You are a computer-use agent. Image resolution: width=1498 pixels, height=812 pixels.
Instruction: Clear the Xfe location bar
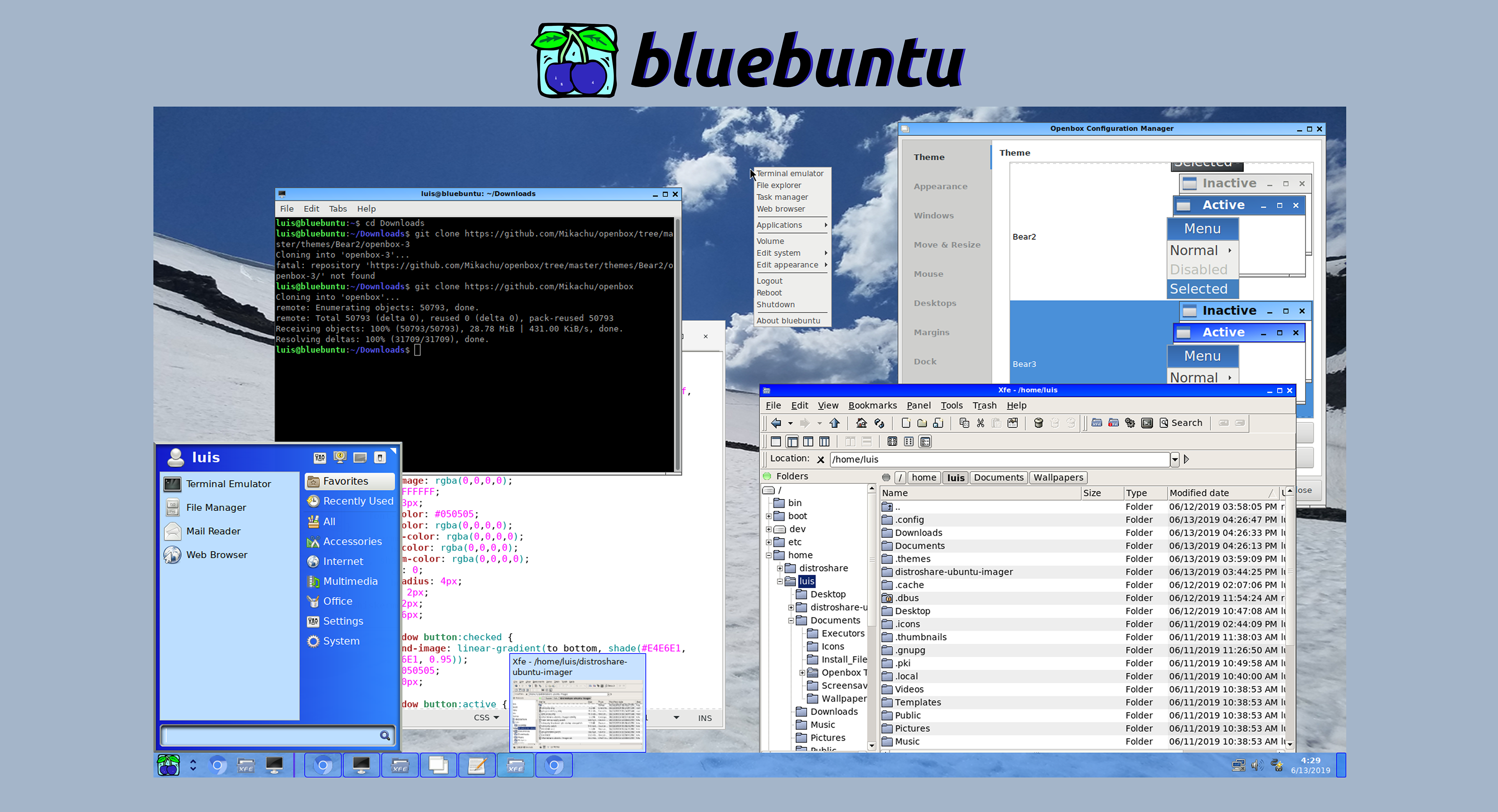click(x=820, y=459)
